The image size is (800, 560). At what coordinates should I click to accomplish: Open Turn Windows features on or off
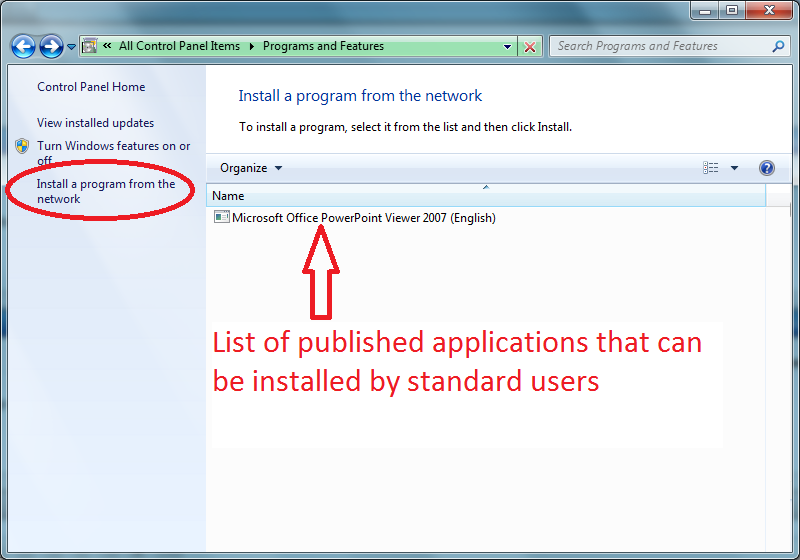[x=113, y=152]
